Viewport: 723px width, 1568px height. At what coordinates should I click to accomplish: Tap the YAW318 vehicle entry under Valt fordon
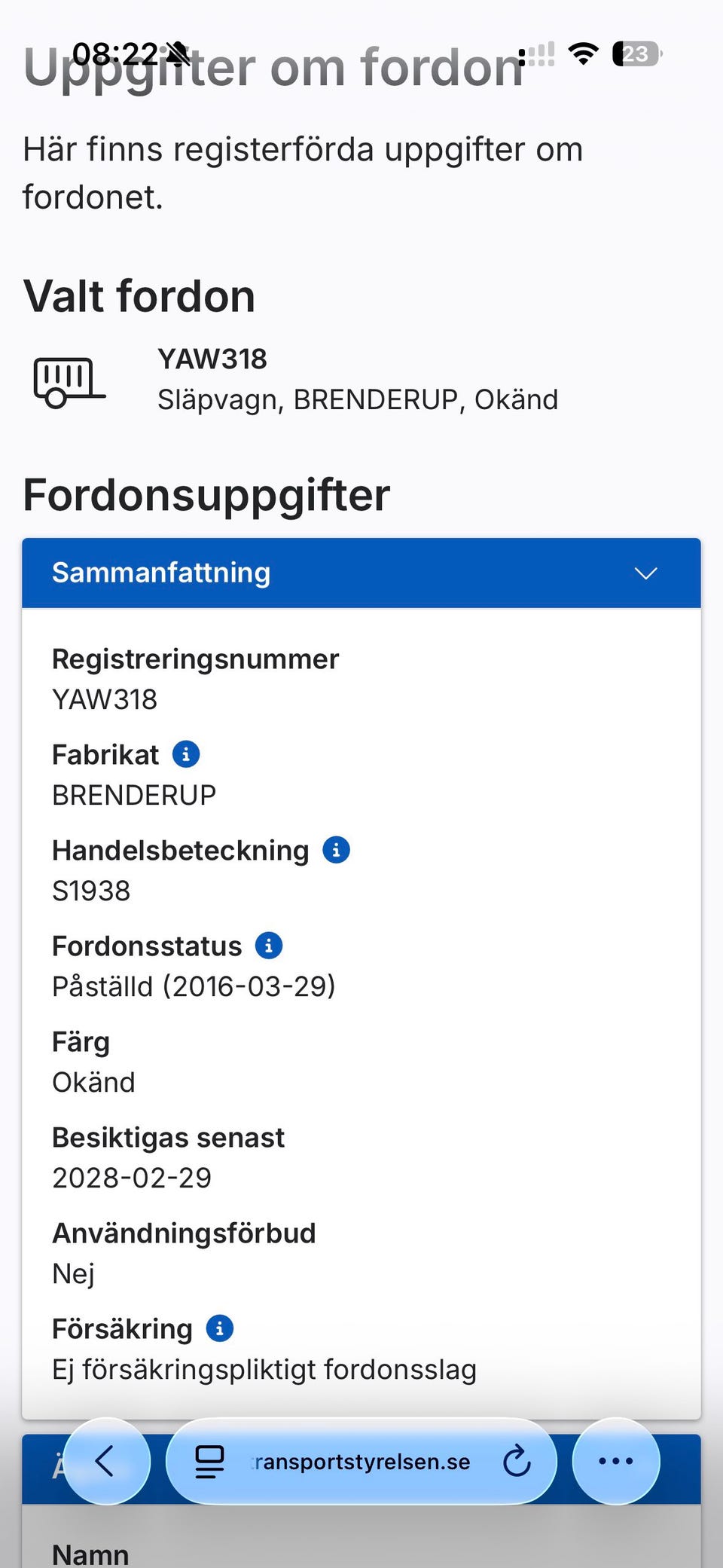tap(212, 359)
